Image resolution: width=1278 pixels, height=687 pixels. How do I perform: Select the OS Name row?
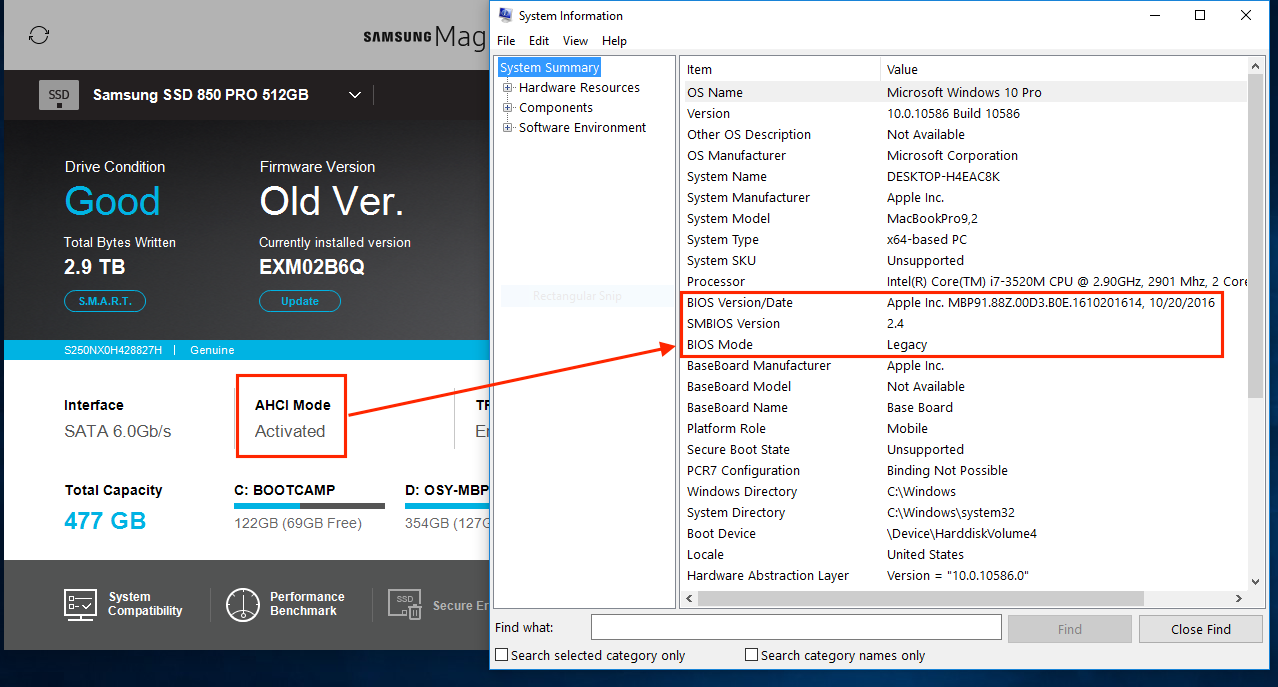coord(964,92)
